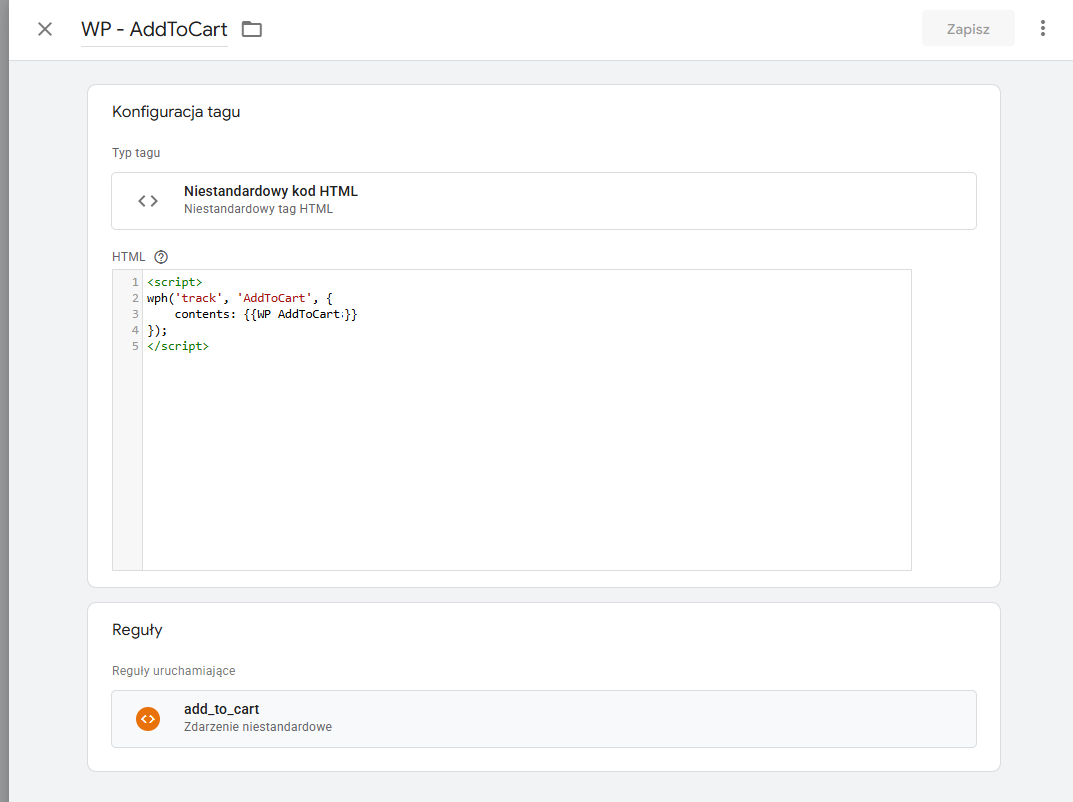The image size is (1073, 802).
Task: Click the opening <script> line of code
Action: pos(174,282)
